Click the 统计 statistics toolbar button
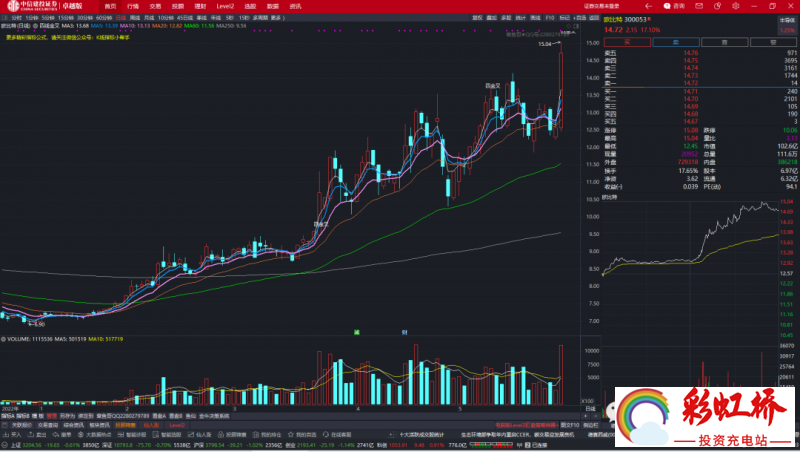The image size is (800, 452). coord(520,18)
